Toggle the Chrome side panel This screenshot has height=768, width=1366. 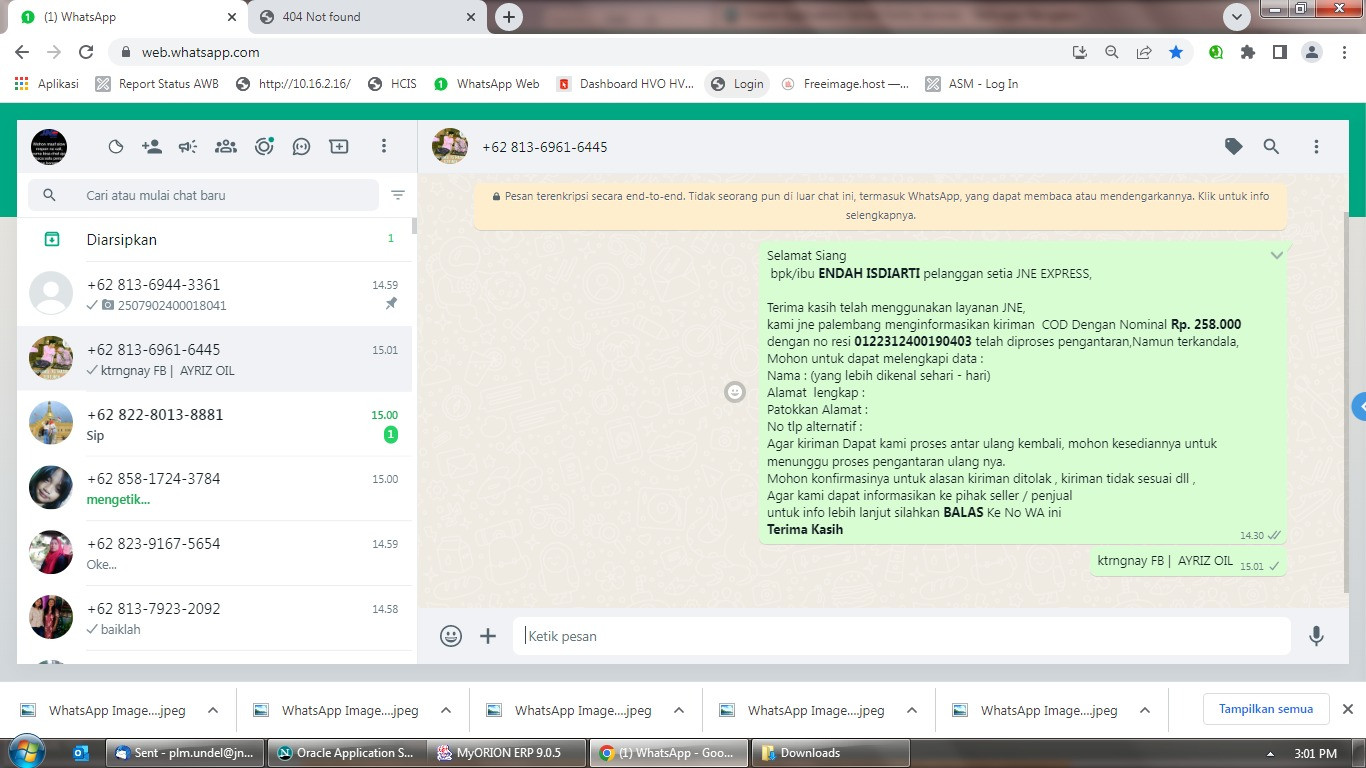1279,52
